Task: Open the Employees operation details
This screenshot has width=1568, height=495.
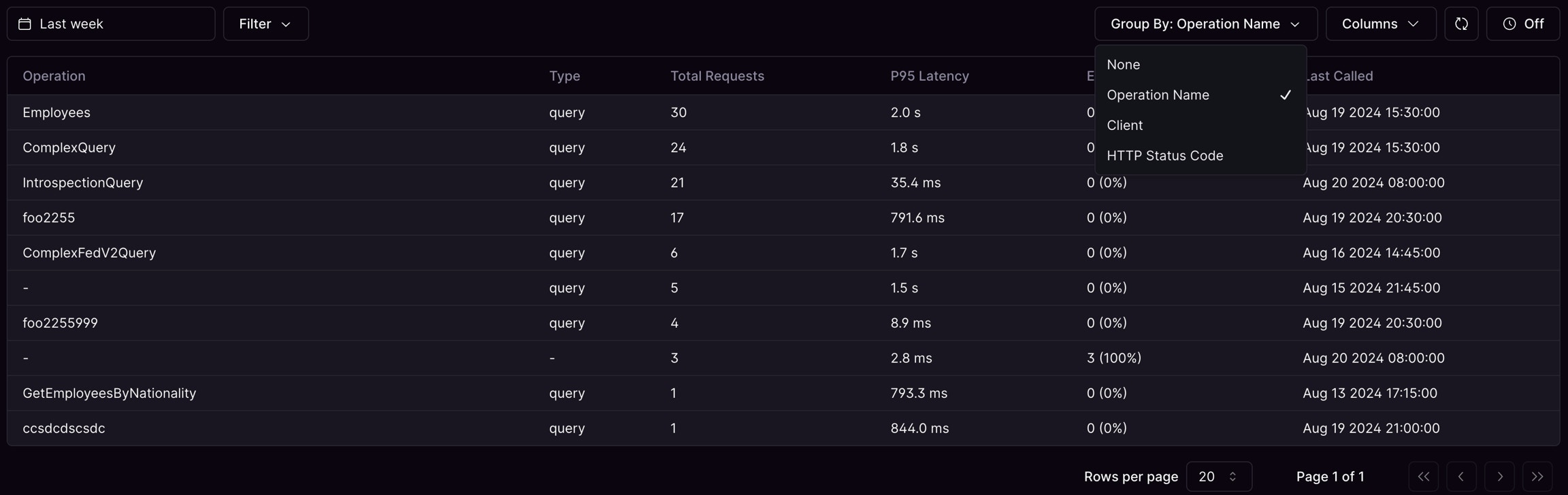Action: click(56, 112)
